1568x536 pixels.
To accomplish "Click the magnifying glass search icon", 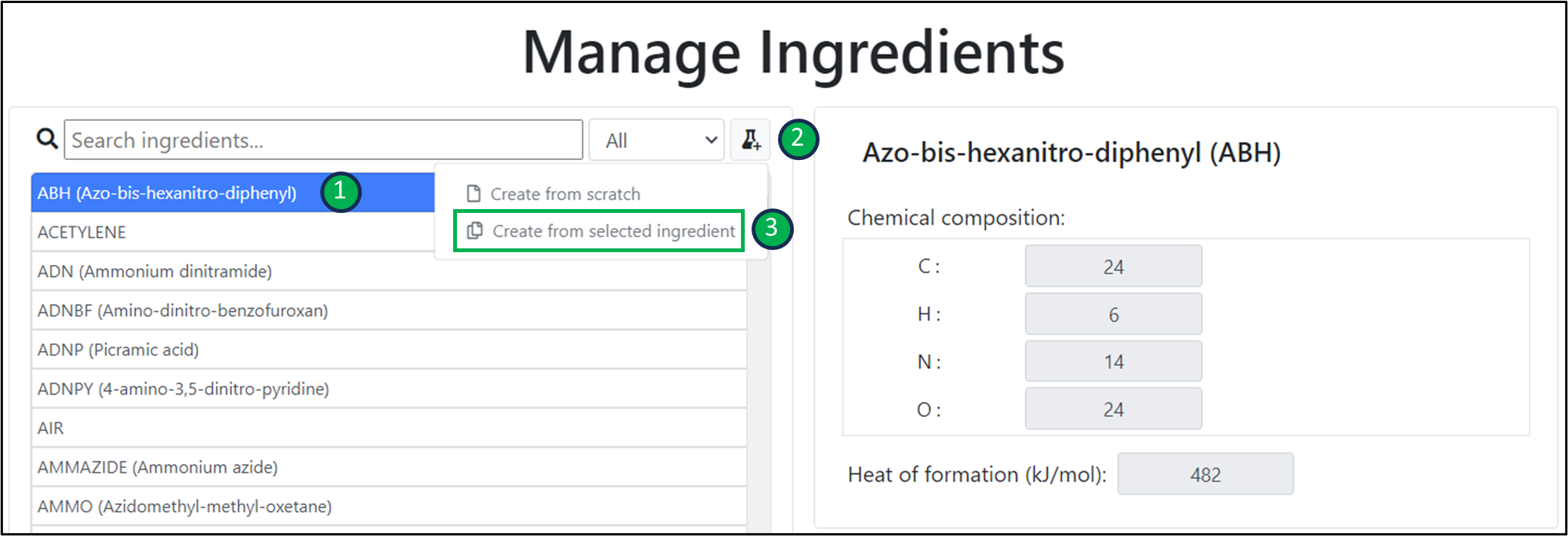I will coord(47,139).
